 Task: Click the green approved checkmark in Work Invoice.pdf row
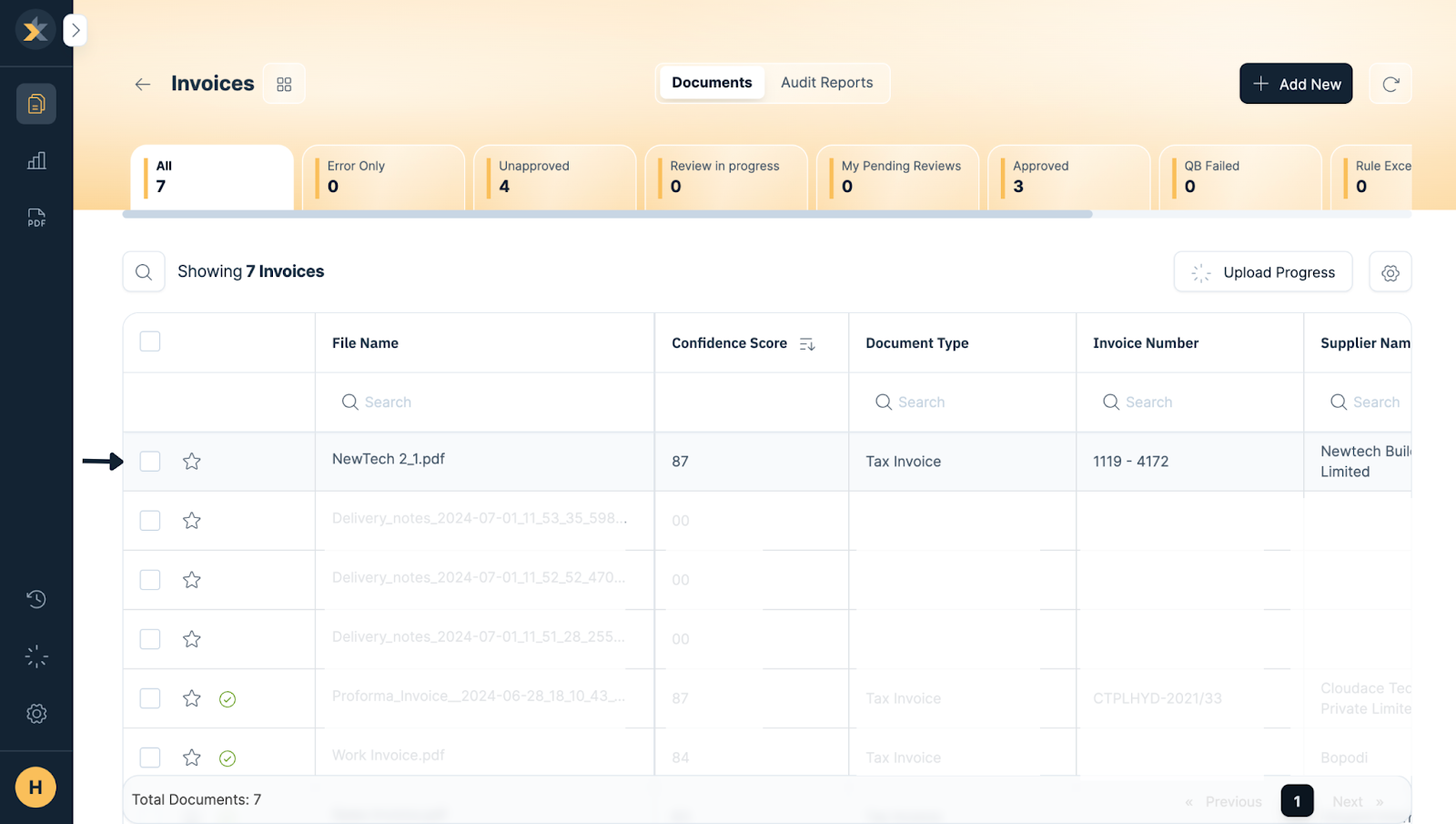(227, 758)
